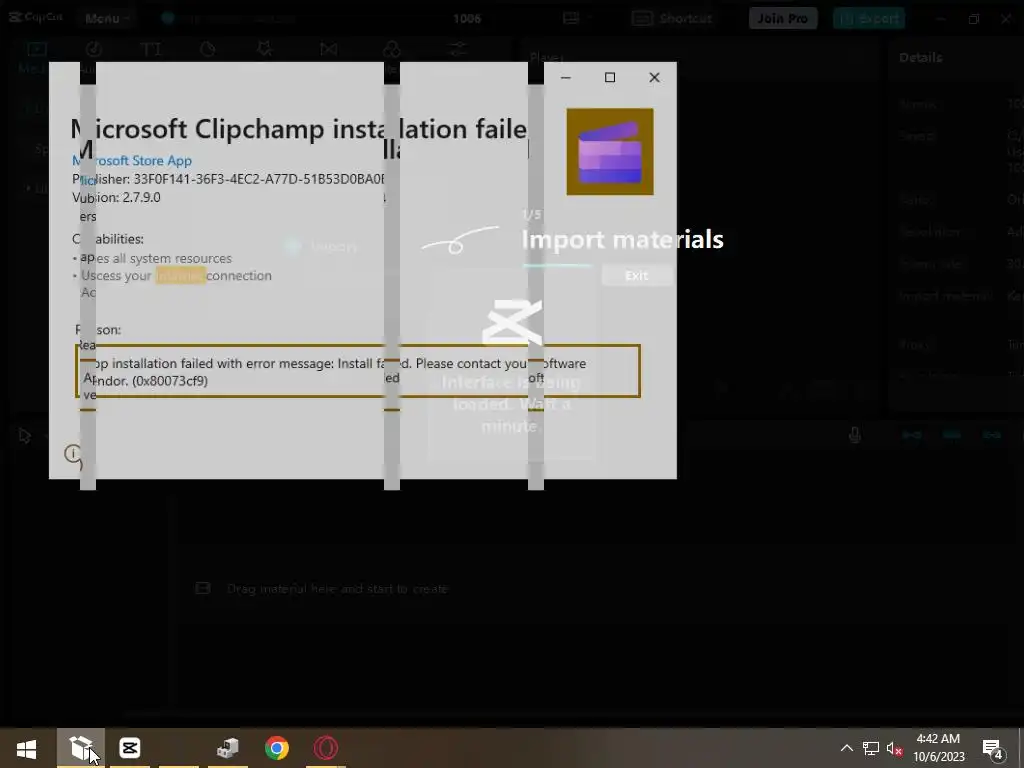Viewport: 1024px width, 768px height.
Task: Click the Export button in CapCut
Action: point(869,18)
